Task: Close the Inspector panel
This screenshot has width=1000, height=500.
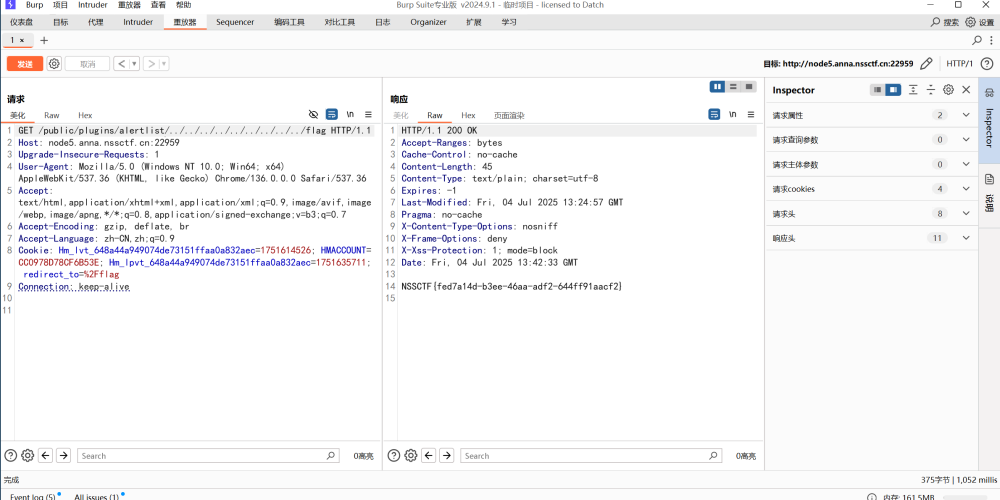Action: [966, 90]
